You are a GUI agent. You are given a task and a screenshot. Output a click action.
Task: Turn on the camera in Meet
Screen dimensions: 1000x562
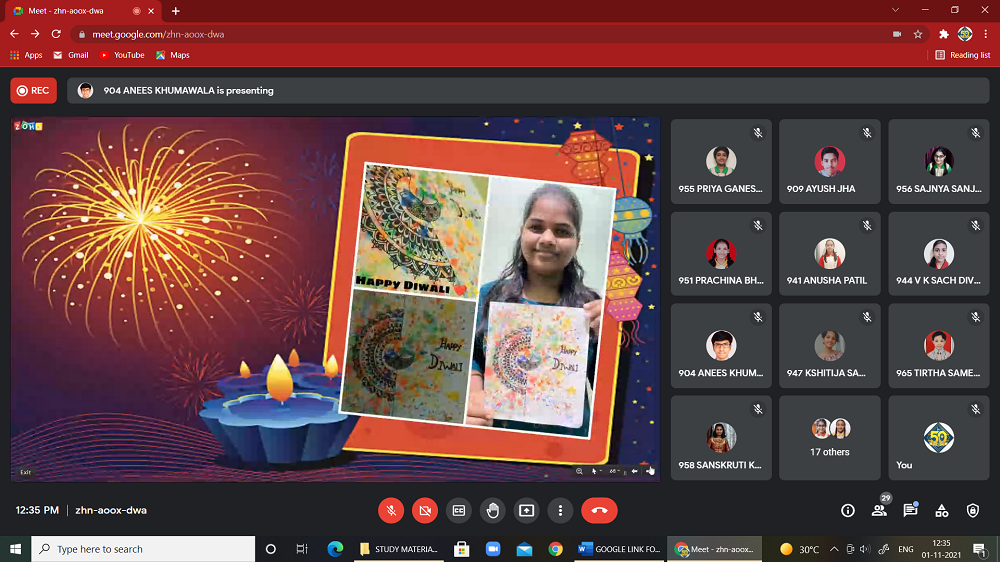425,510
